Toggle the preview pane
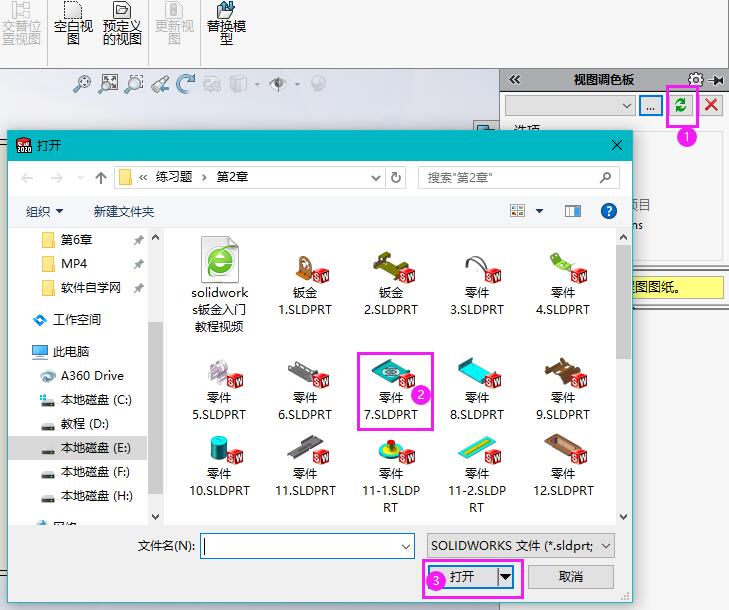This screenshot has height=610, width=729. (x=573, y=212)
